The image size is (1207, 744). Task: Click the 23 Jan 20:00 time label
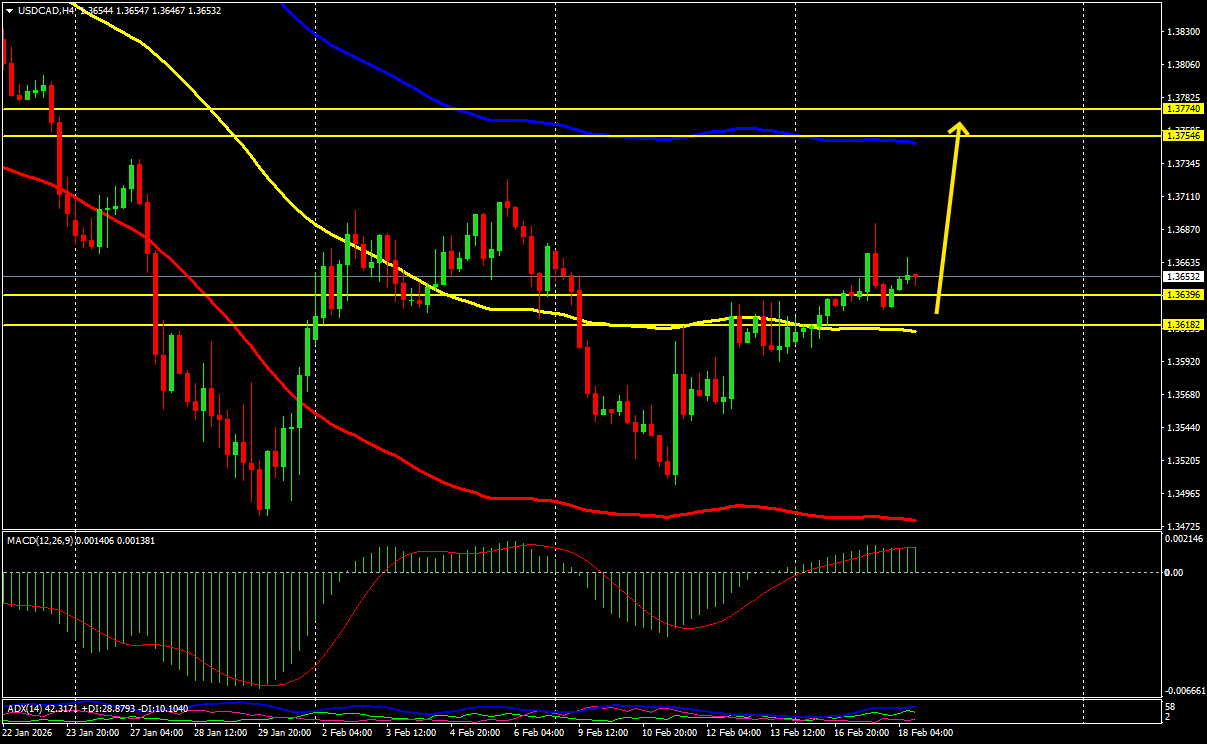(92, 733)
